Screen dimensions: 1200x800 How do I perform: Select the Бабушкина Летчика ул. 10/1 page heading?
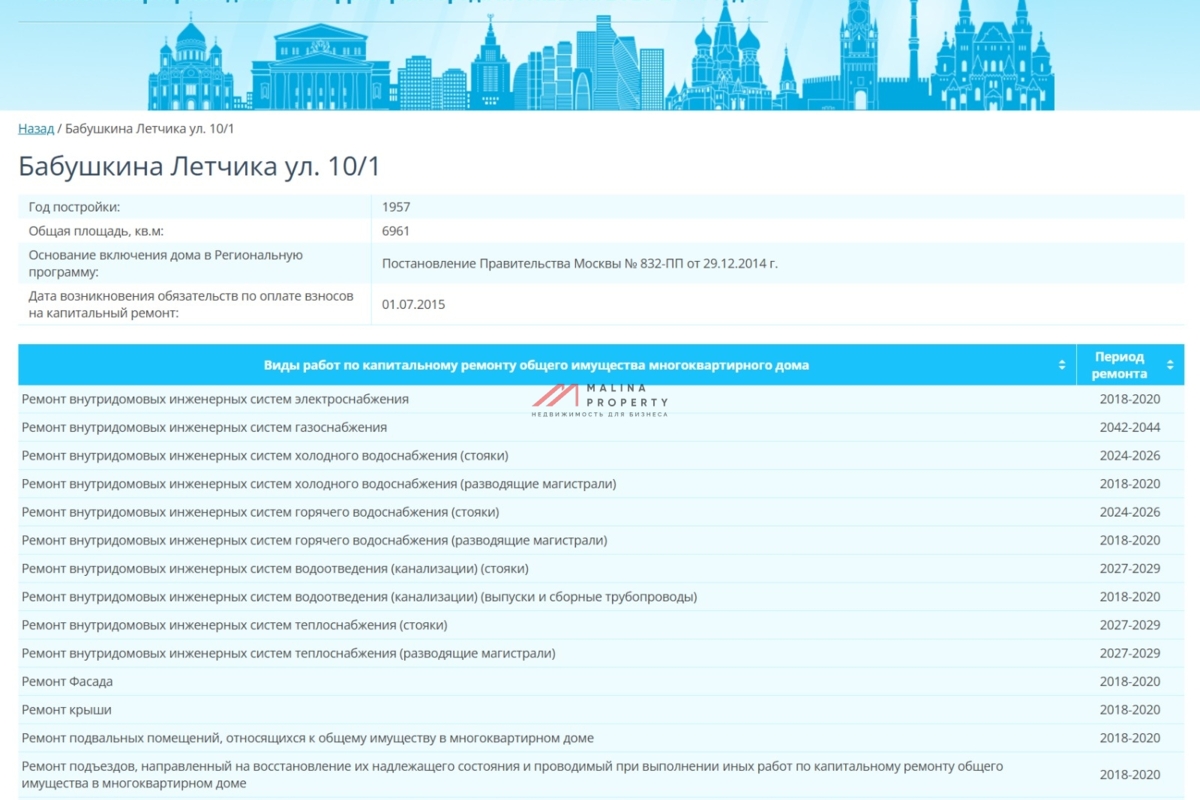[199, 166]
